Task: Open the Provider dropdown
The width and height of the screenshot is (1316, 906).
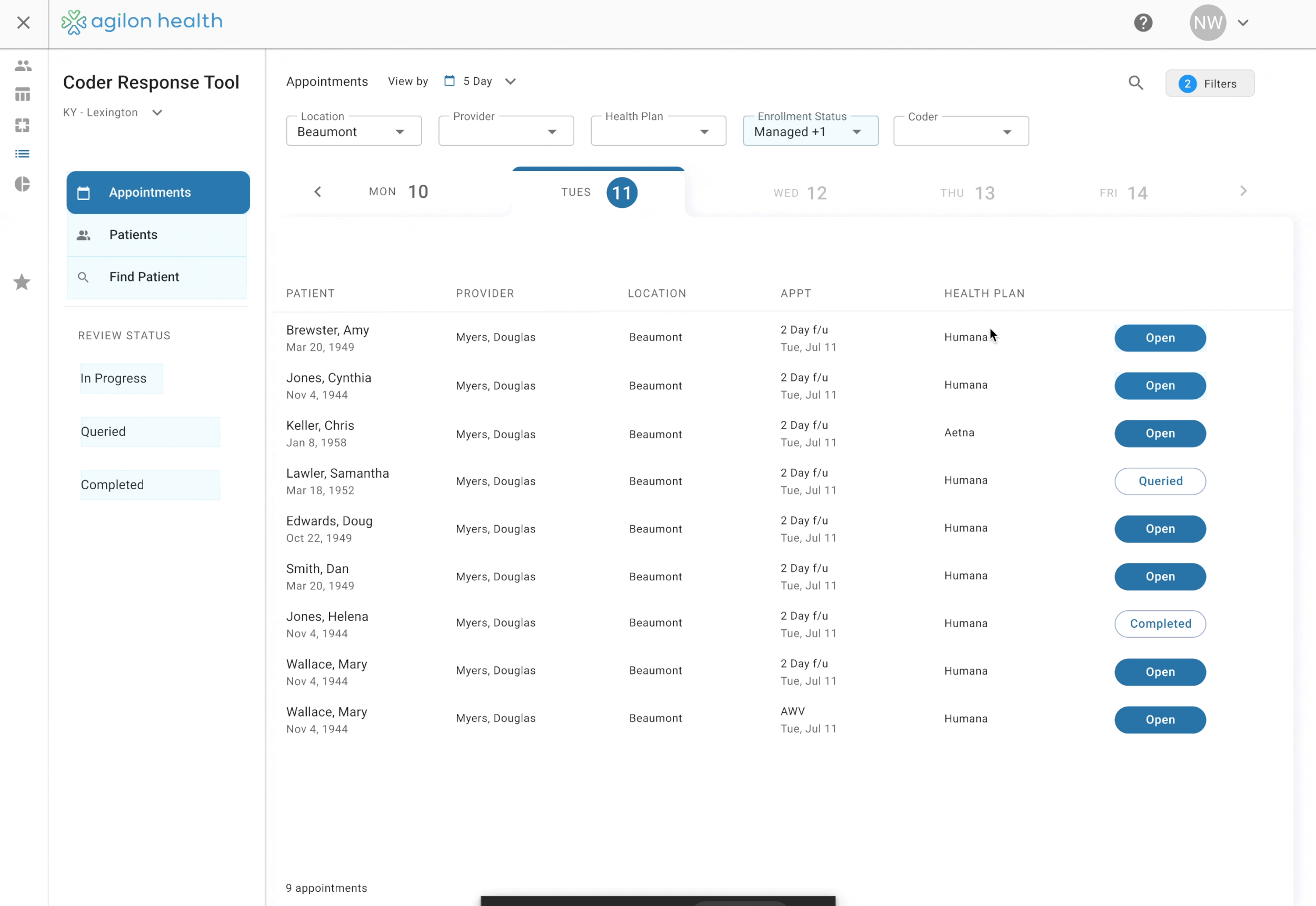Action: point(506,131)
